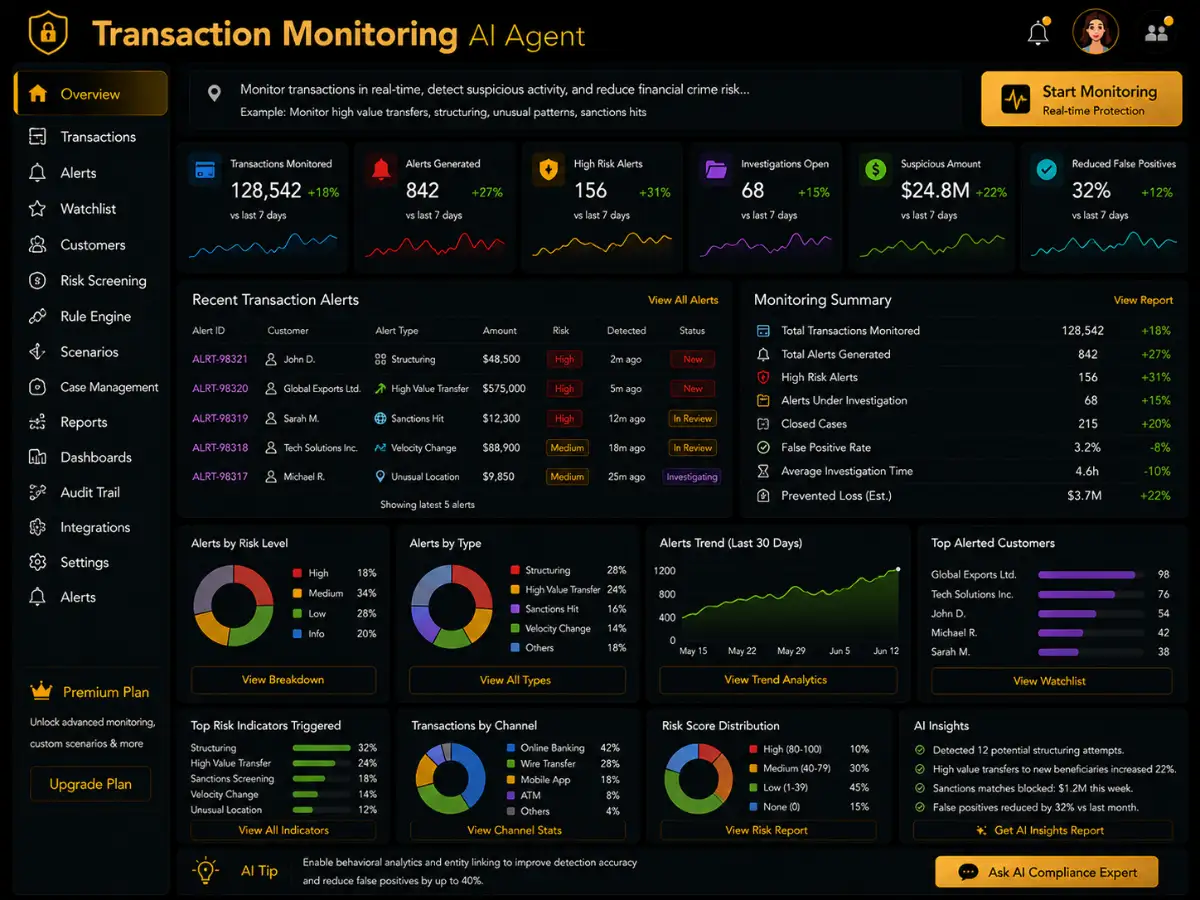
Task: Click the purple Sanctions Hit legend swatch
Action: coord(515,608)
